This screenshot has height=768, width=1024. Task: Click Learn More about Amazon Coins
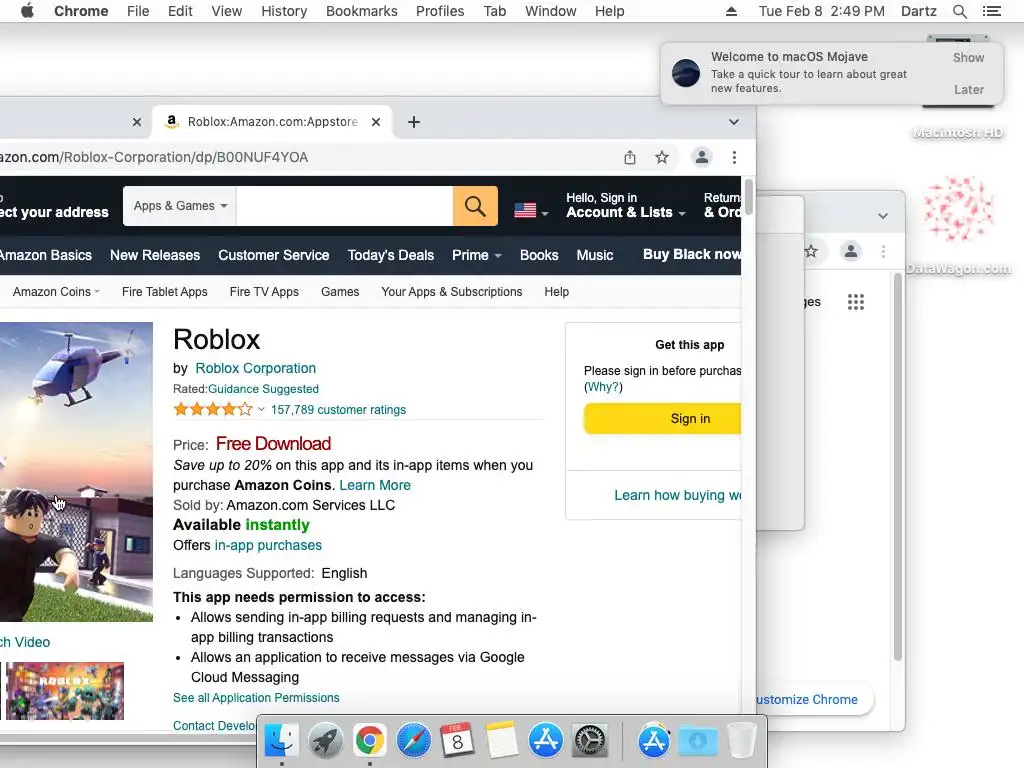pos(375,485)
